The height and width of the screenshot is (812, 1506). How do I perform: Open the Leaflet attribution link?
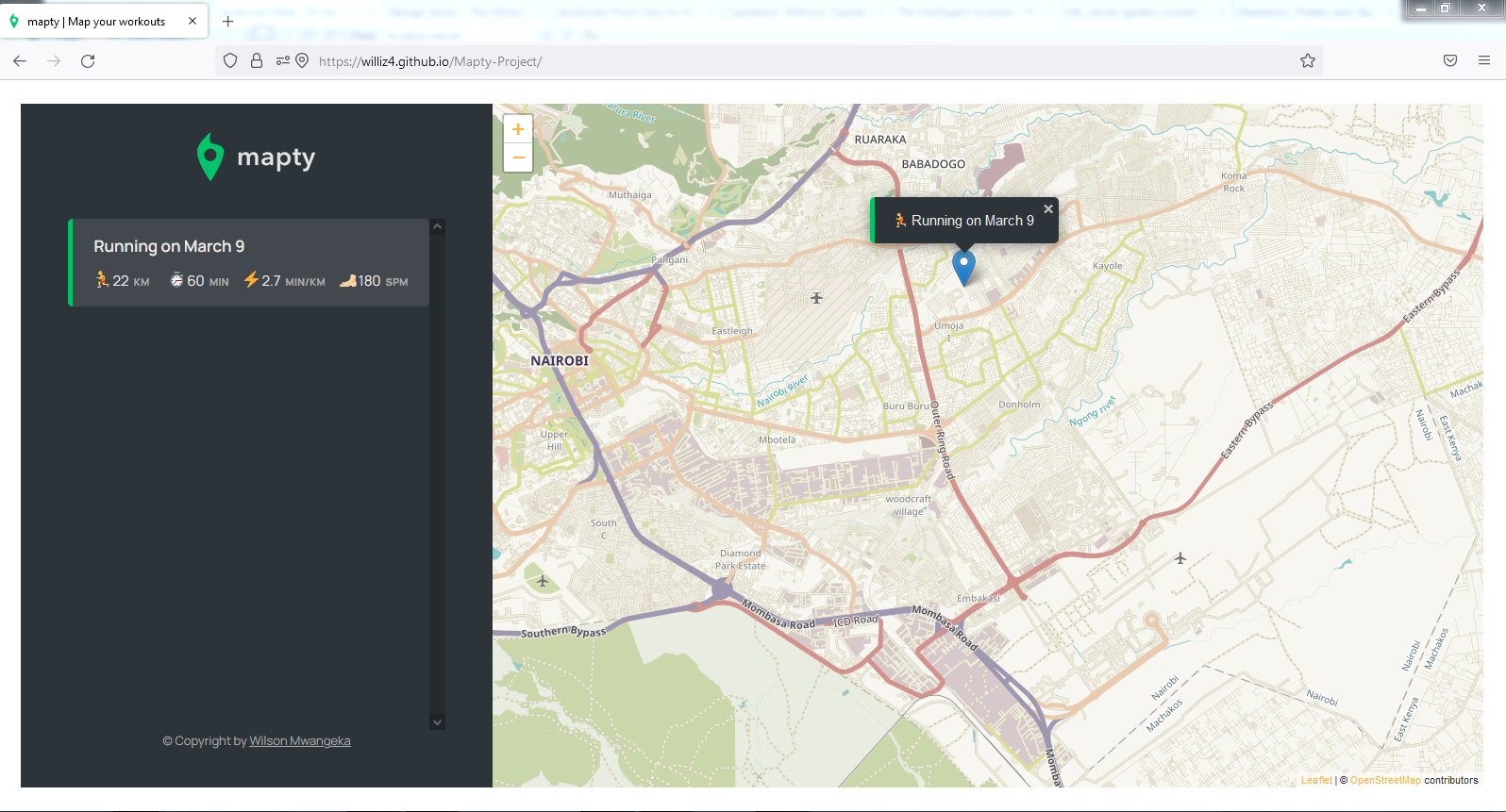[x=1316, y=780]
